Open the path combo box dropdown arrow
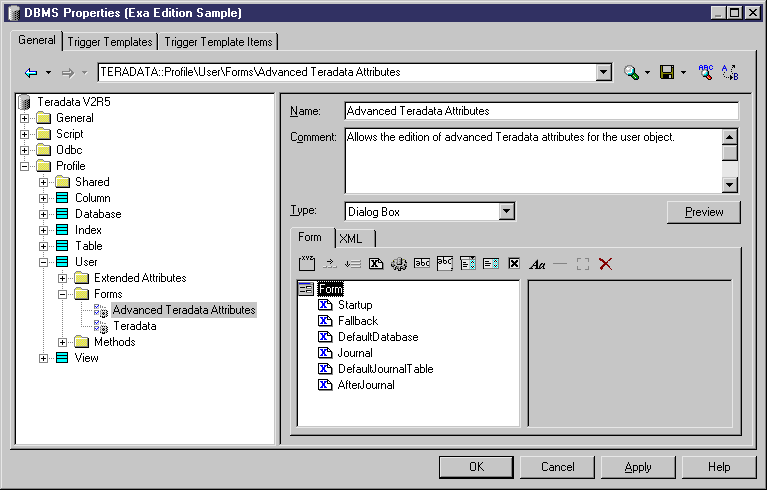Image resolution: width=767 pixels, height=490 pixels. point(604,72)
